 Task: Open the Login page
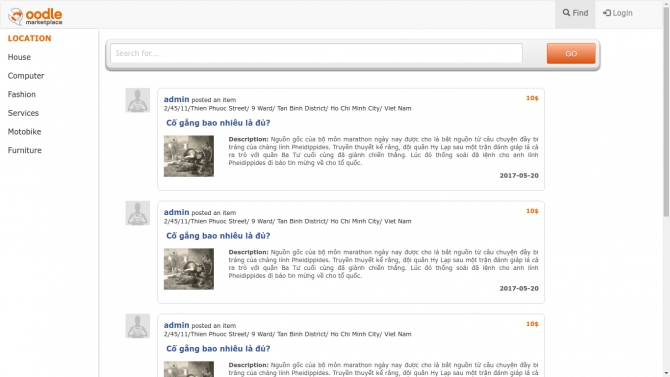point(617,13)
